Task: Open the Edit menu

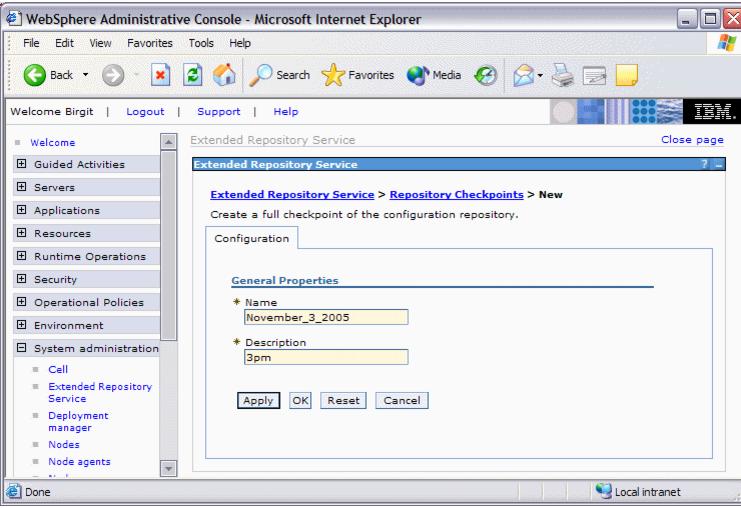Action: coord(64,43)
